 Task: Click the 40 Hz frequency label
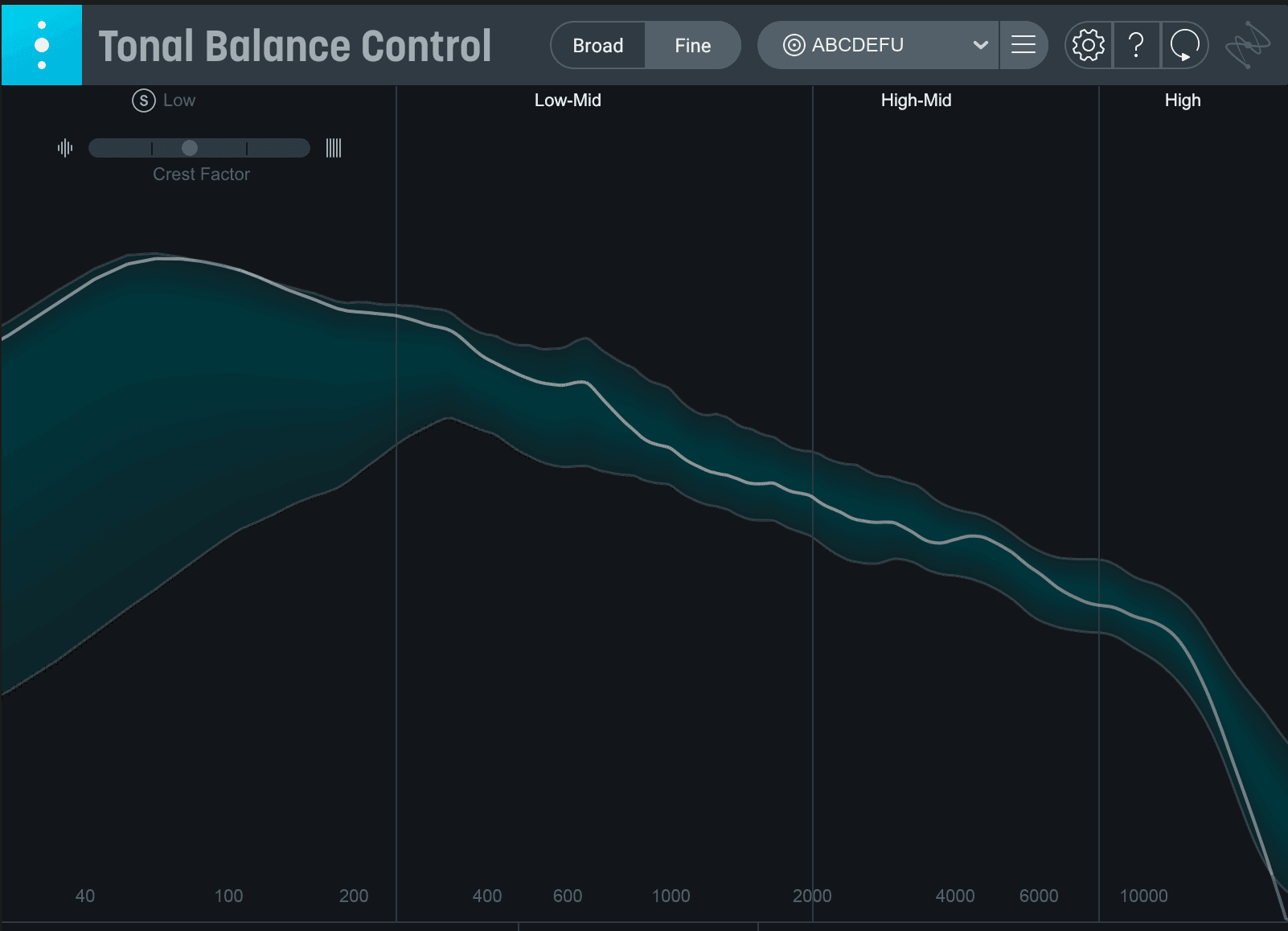(x=85, y=896)
